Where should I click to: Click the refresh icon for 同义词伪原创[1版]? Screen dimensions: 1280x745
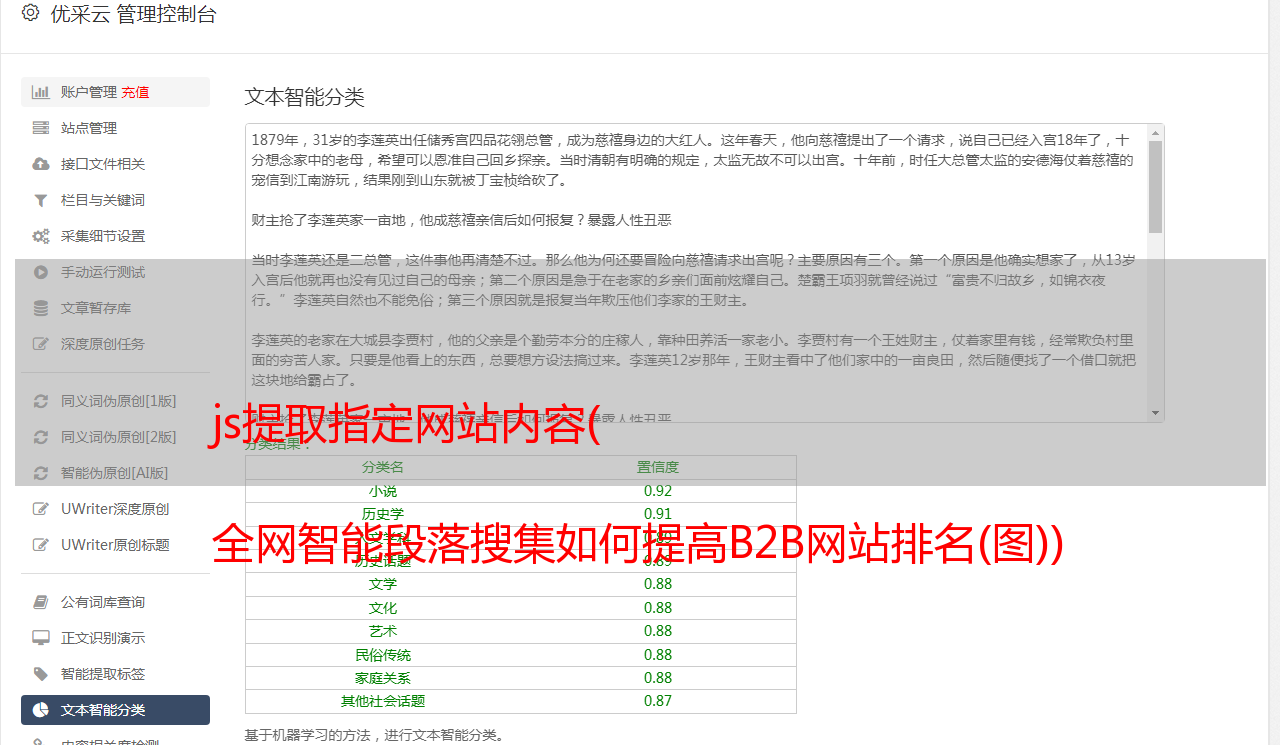tap(41, 401)
